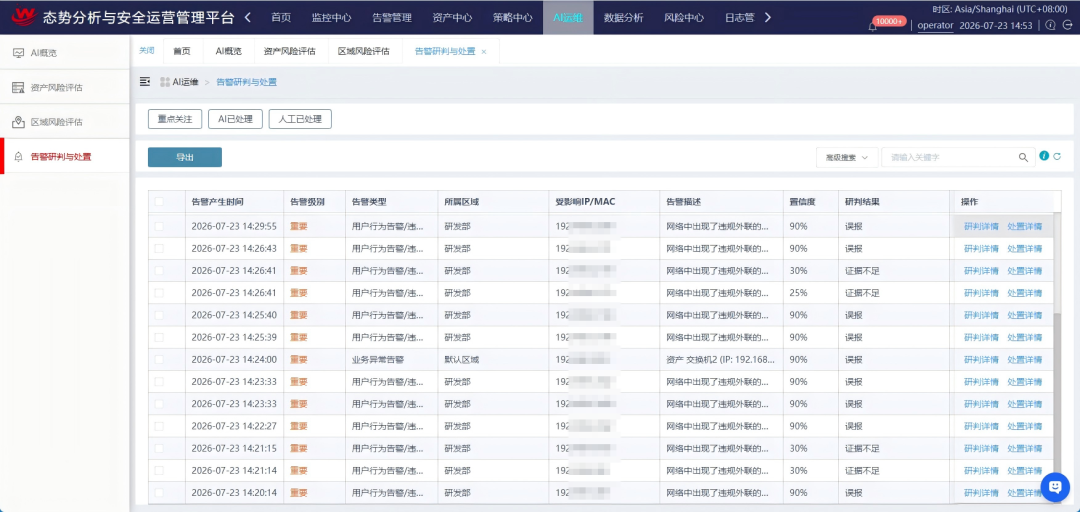
Task: Click the logout icon in the header
Action: [1067, 25]
